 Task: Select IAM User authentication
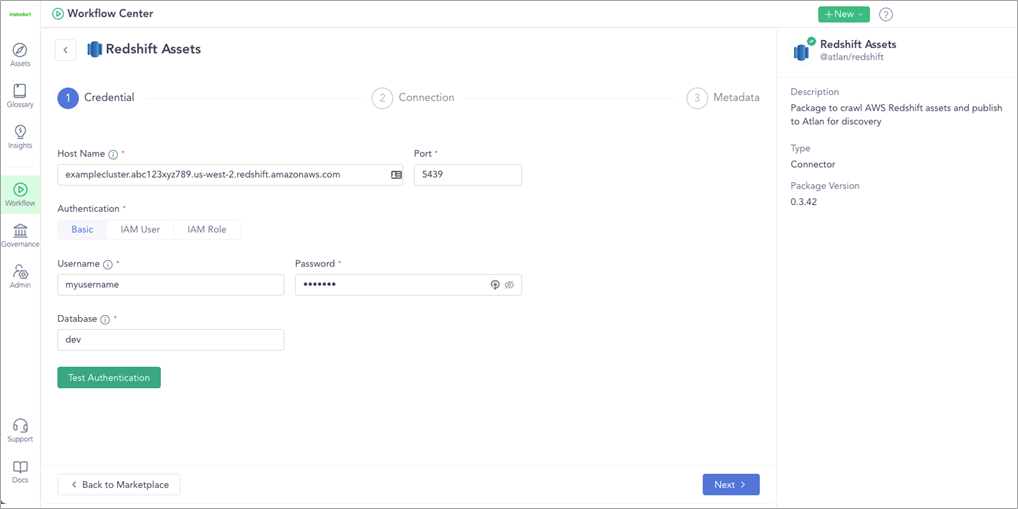click(140, 230)
